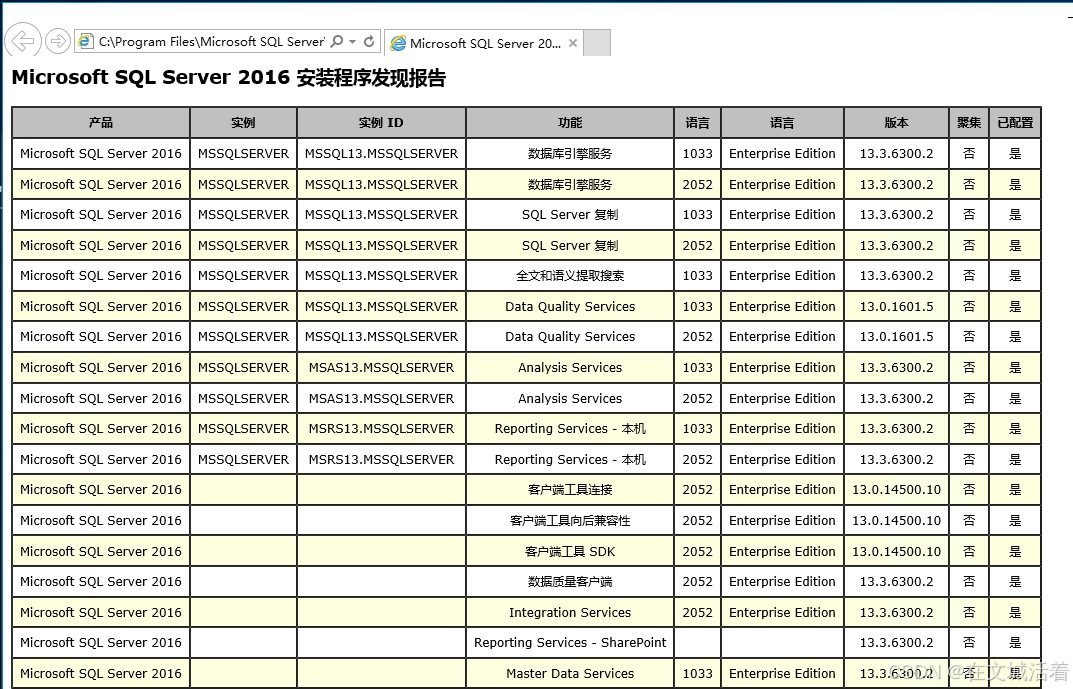Click the 已配置 column header
Viewport: 1073px width, 689px height.
(1016, 122)
